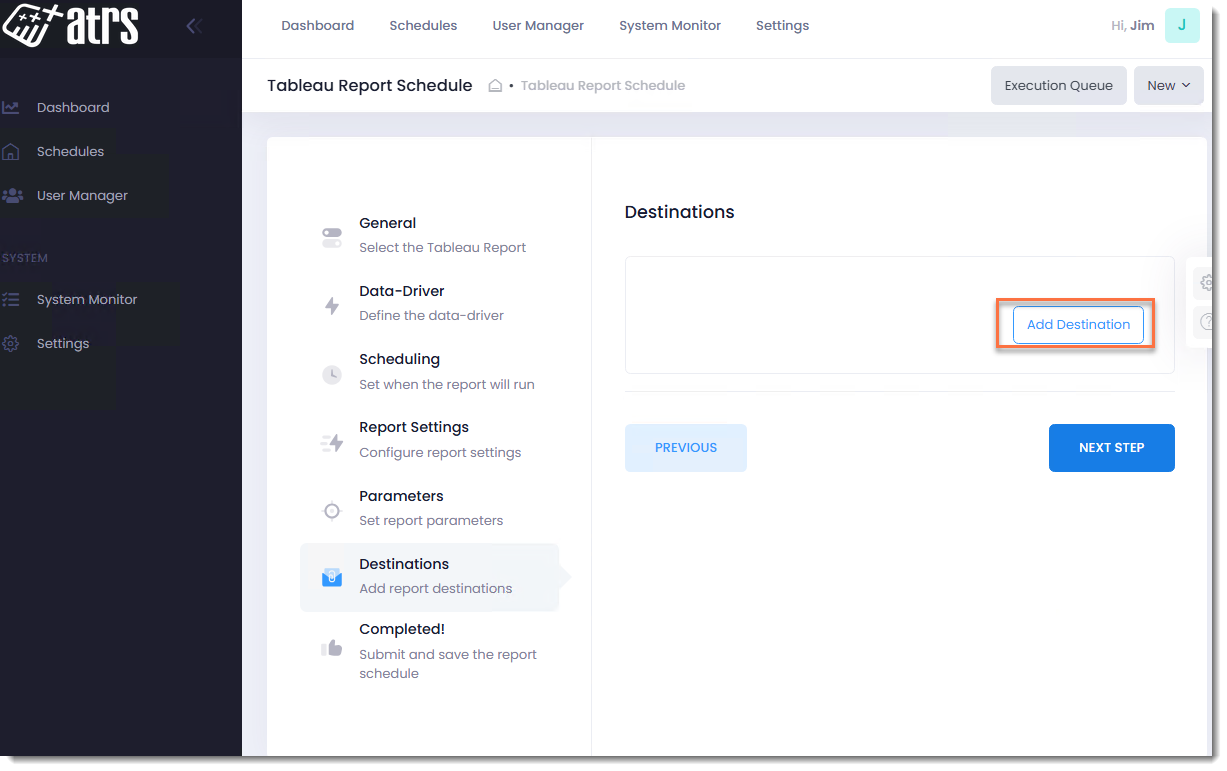1227x771 pixels.
Task: Open Dashboard in top navigation
Action: tap(317, 26)
